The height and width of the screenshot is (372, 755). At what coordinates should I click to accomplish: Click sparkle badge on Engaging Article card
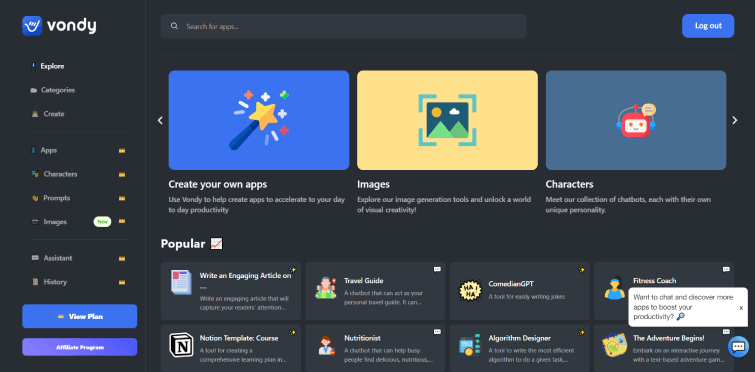coord(292,270)
